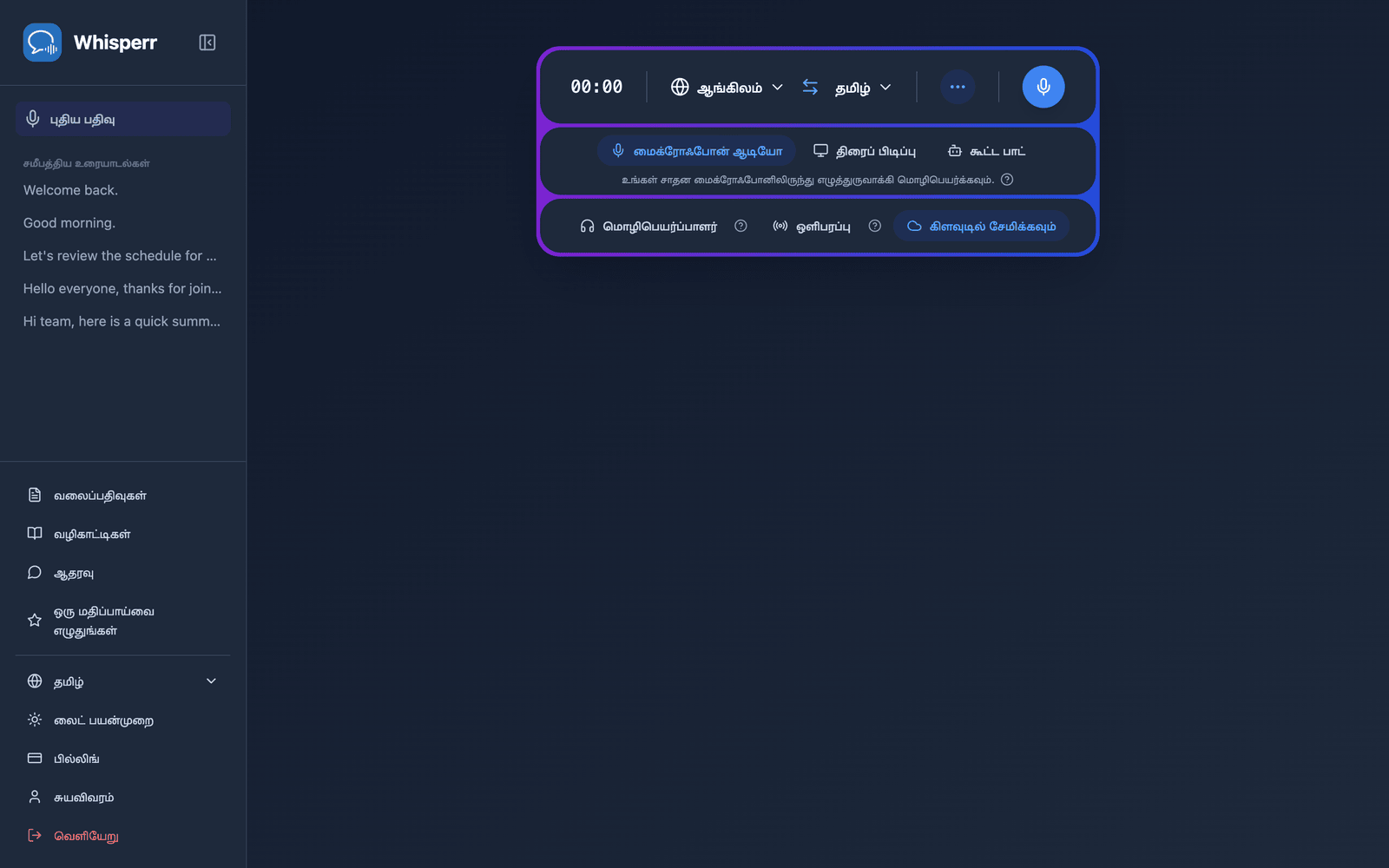Open வழிகாட்டிகள் guides link
Image resolution: width=1389 pixels, height=868 pixels.
tap(122, 534)
